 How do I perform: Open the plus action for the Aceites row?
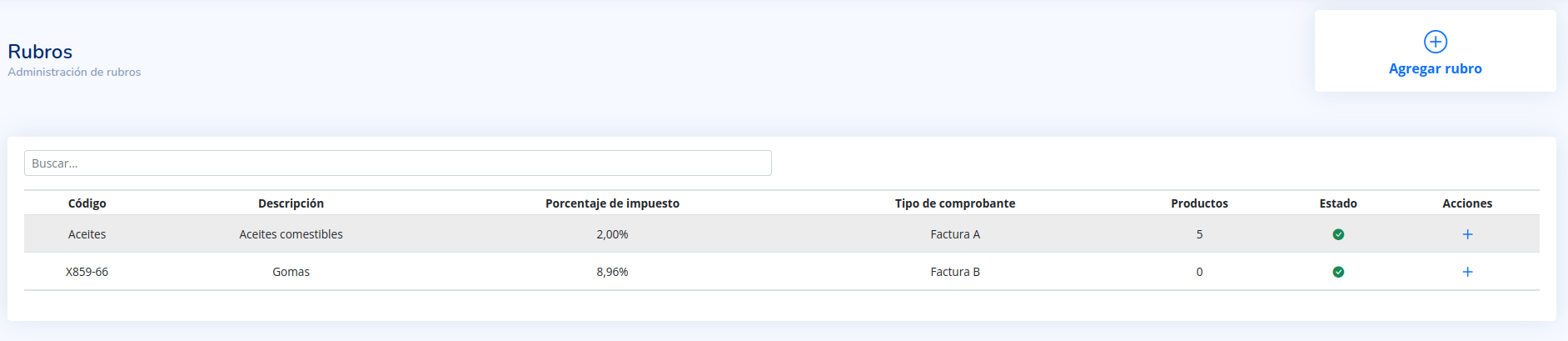(x=1467, y=234)
